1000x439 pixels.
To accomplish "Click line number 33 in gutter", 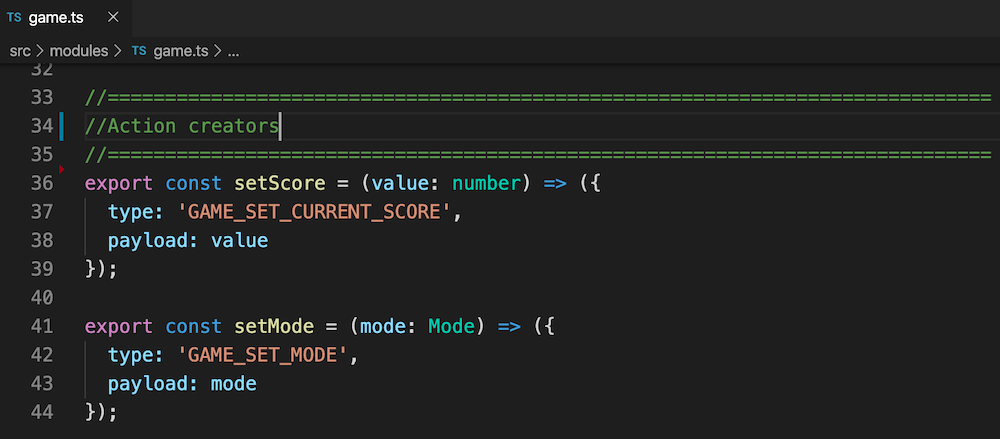I will click(41, 98).
